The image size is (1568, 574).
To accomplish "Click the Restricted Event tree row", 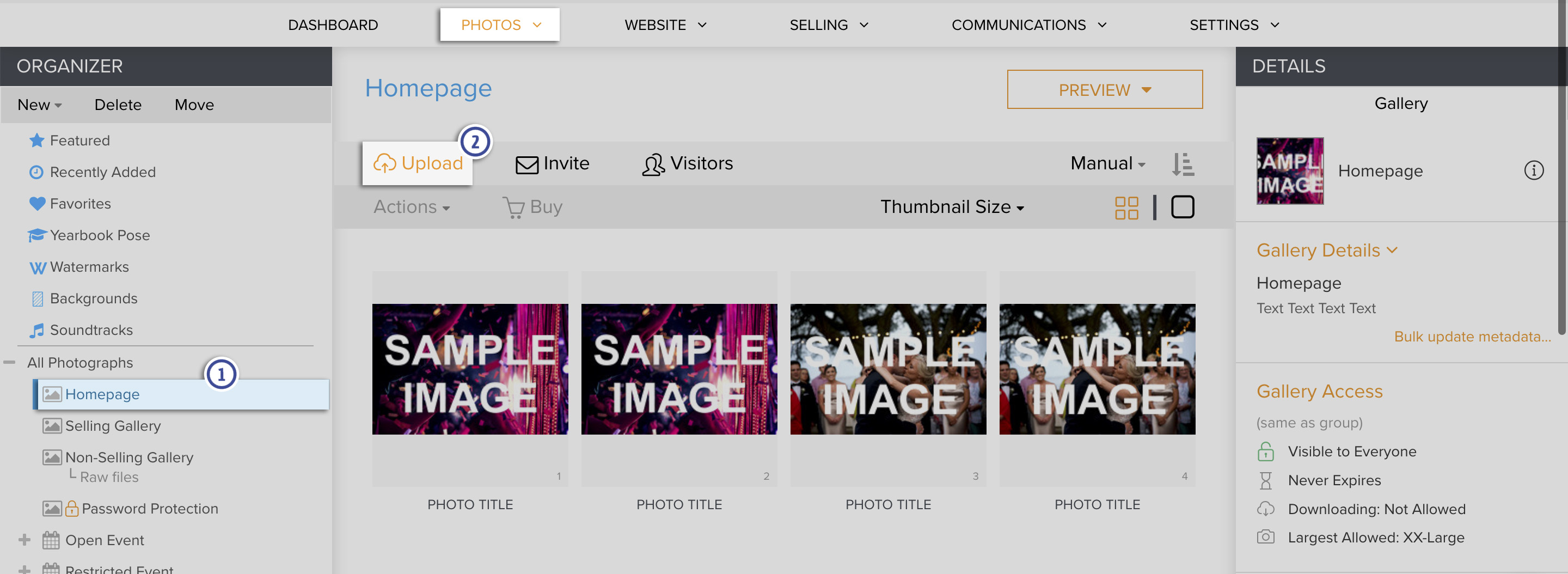I will (119, 569).
